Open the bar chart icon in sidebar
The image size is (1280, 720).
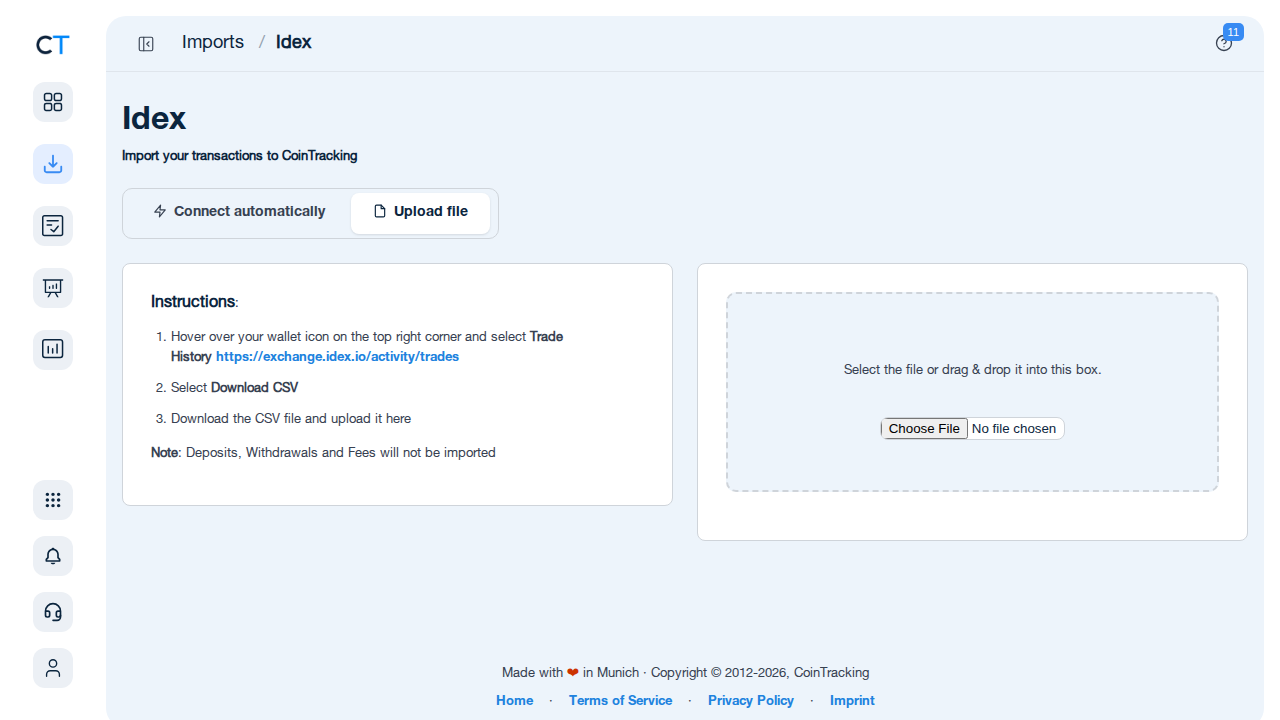click(53, 350)
